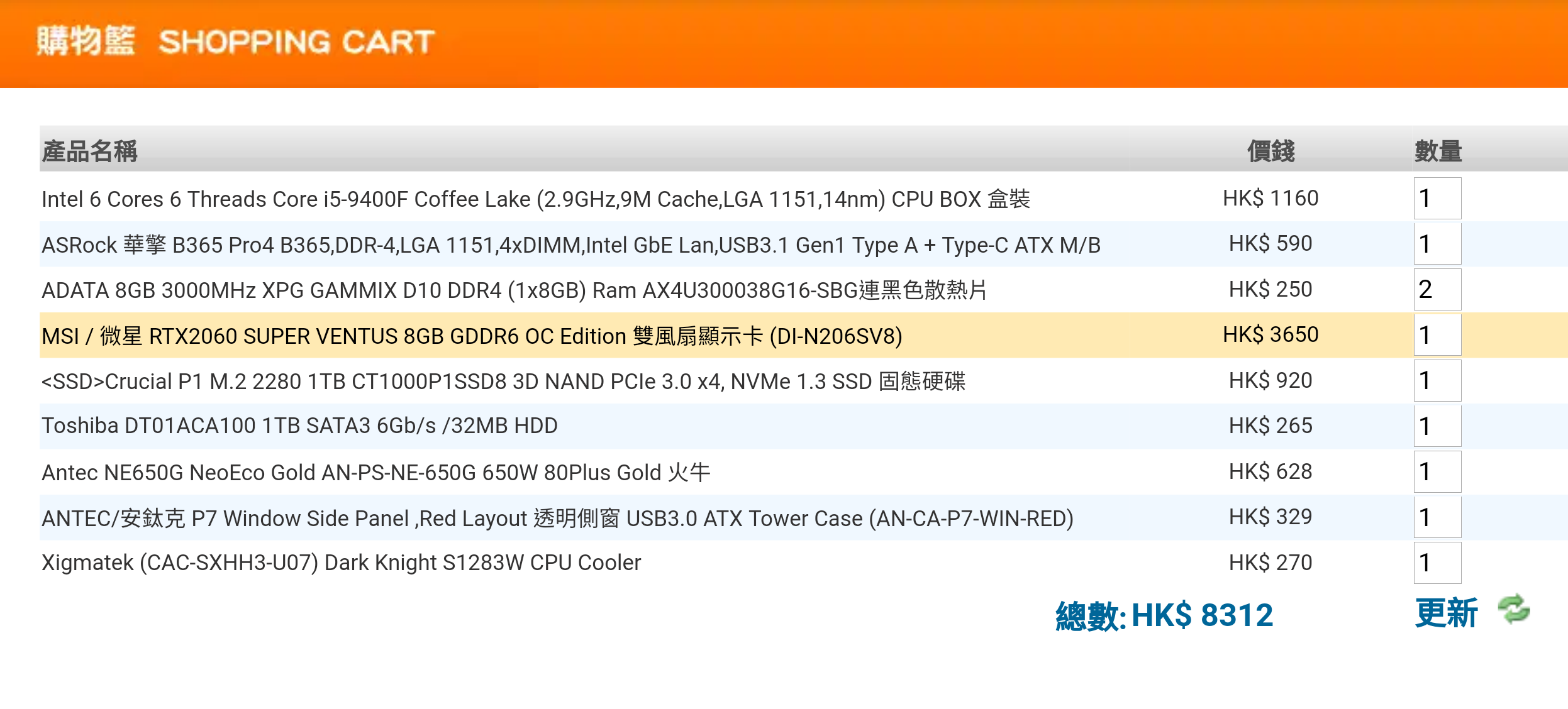
Task: Click the HK$ 1160 price
Action: coord(1271,199)
